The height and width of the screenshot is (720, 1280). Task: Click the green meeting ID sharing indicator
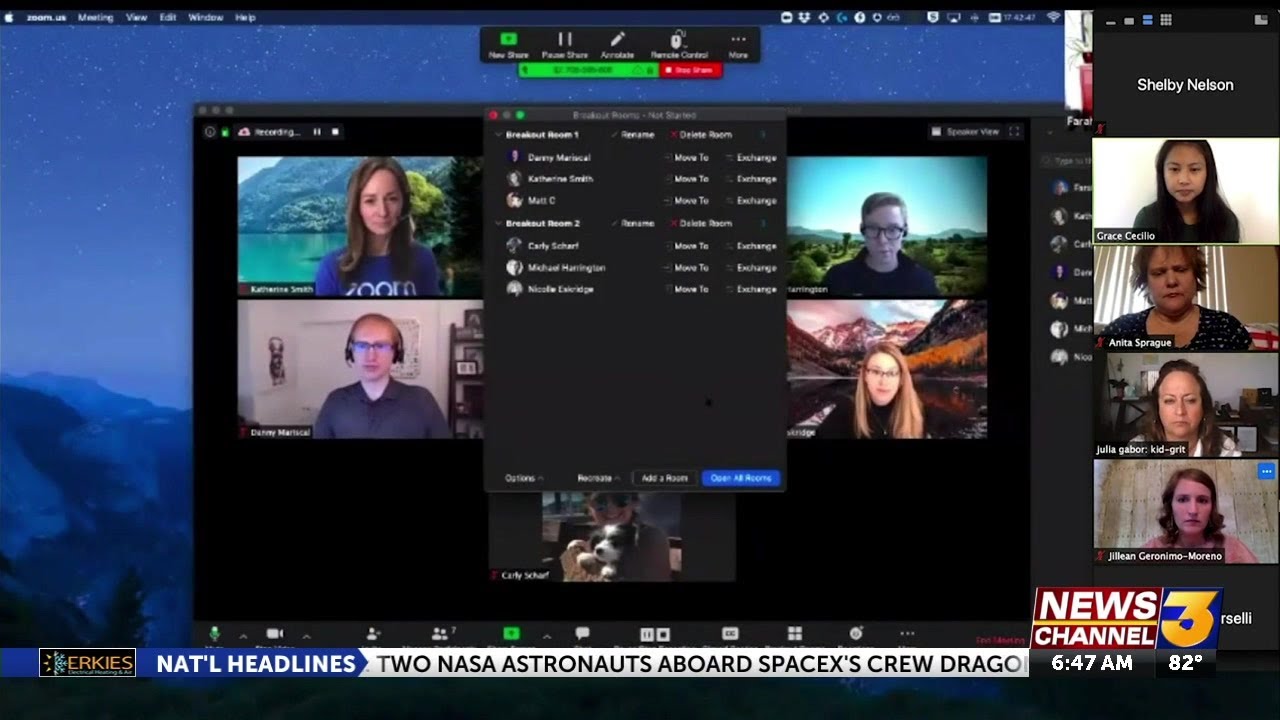point(588,70)
